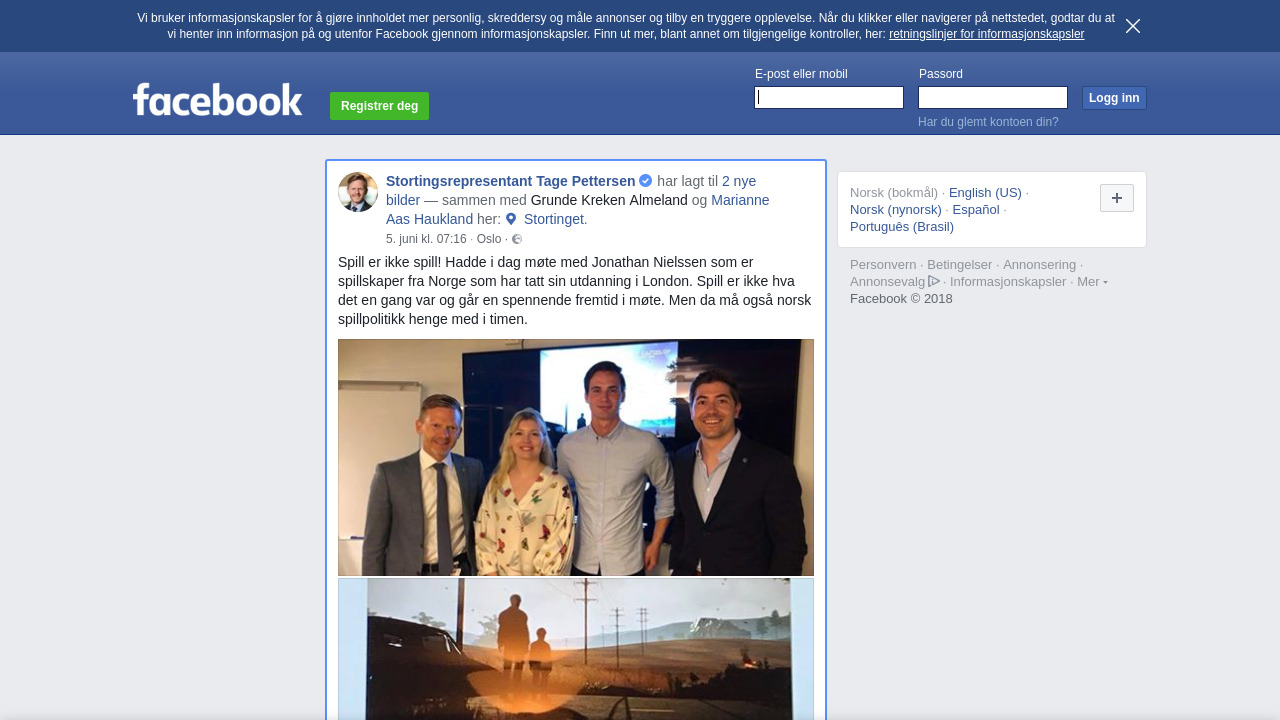Open the Stortinget location link

pos(555,219)
